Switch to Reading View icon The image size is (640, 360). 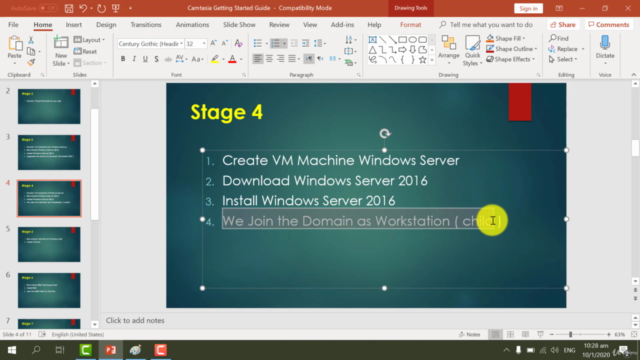click(525, 334)
